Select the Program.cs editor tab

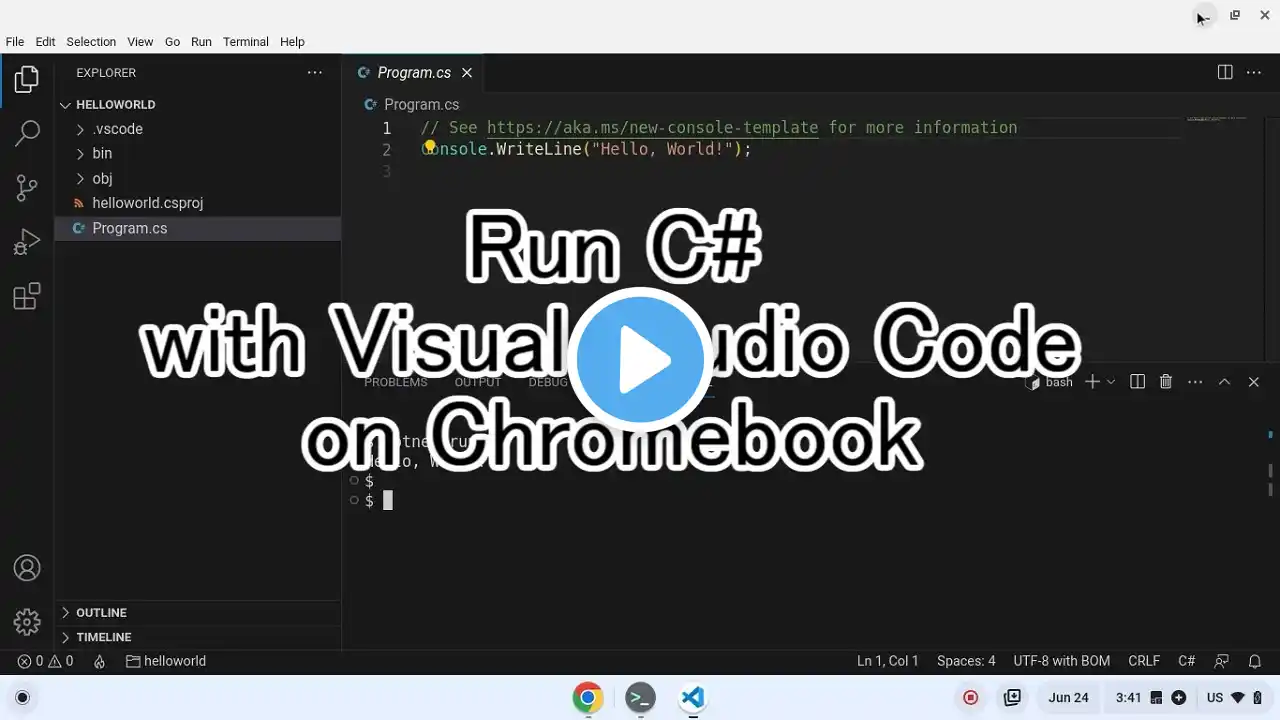click(414, 73)
